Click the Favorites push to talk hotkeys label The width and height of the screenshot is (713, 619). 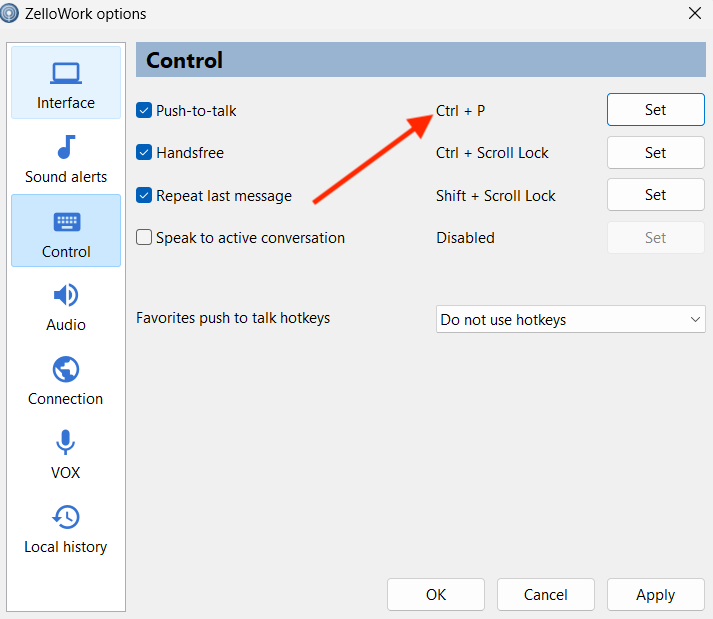coord(233,318)
